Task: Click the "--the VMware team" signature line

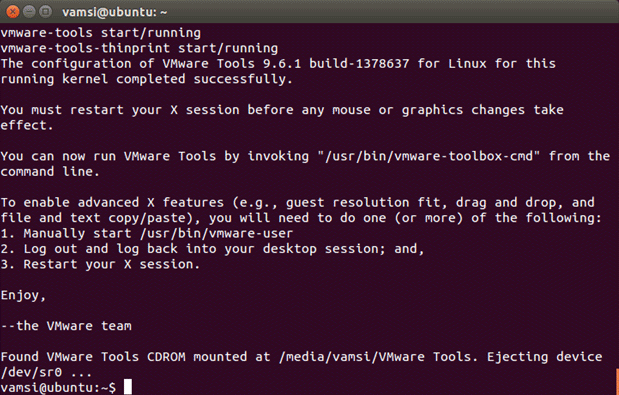Action: coord(66,326)
